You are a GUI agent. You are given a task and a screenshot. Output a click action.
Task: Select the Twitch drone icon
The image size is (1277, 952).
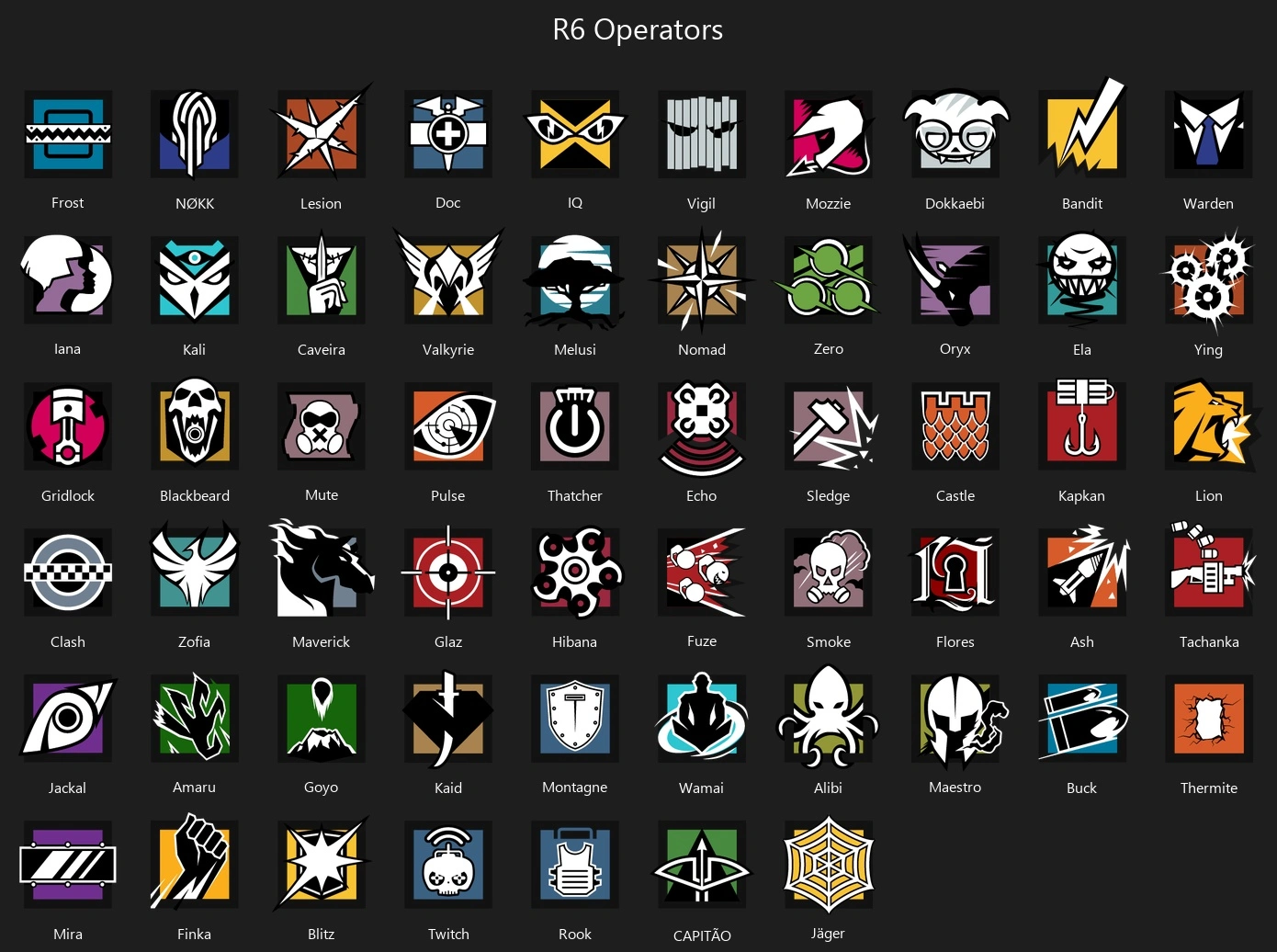(x=448, y=864)
